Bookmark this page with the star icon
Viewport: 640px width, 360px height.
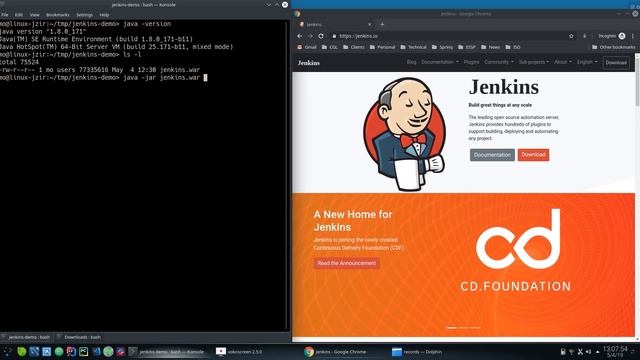(x=571, y=36)
